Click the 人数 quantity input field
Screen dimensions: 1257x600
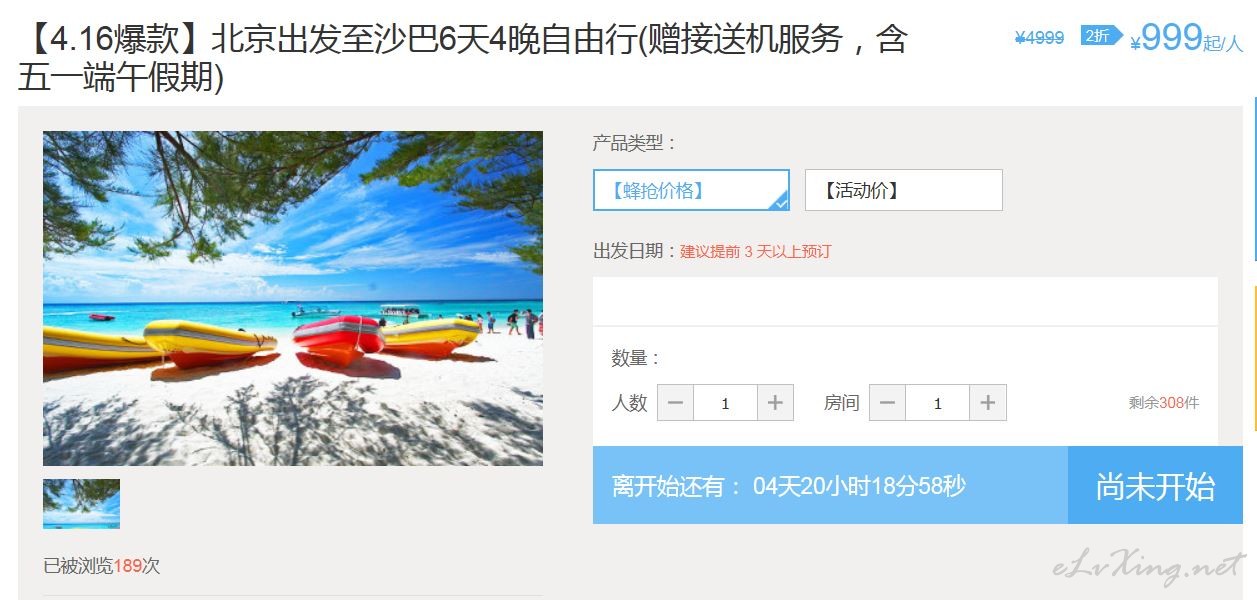pyautogui.click(x=725, y=403)
